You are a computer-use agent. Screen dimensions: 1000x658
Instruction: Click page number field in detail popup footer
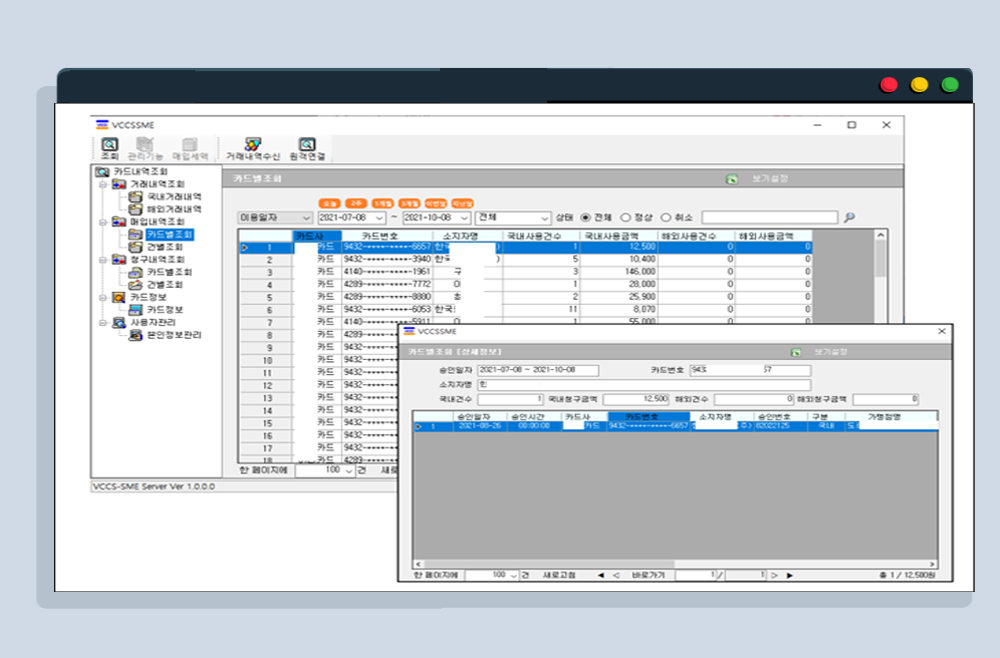[x=696, y=575]
